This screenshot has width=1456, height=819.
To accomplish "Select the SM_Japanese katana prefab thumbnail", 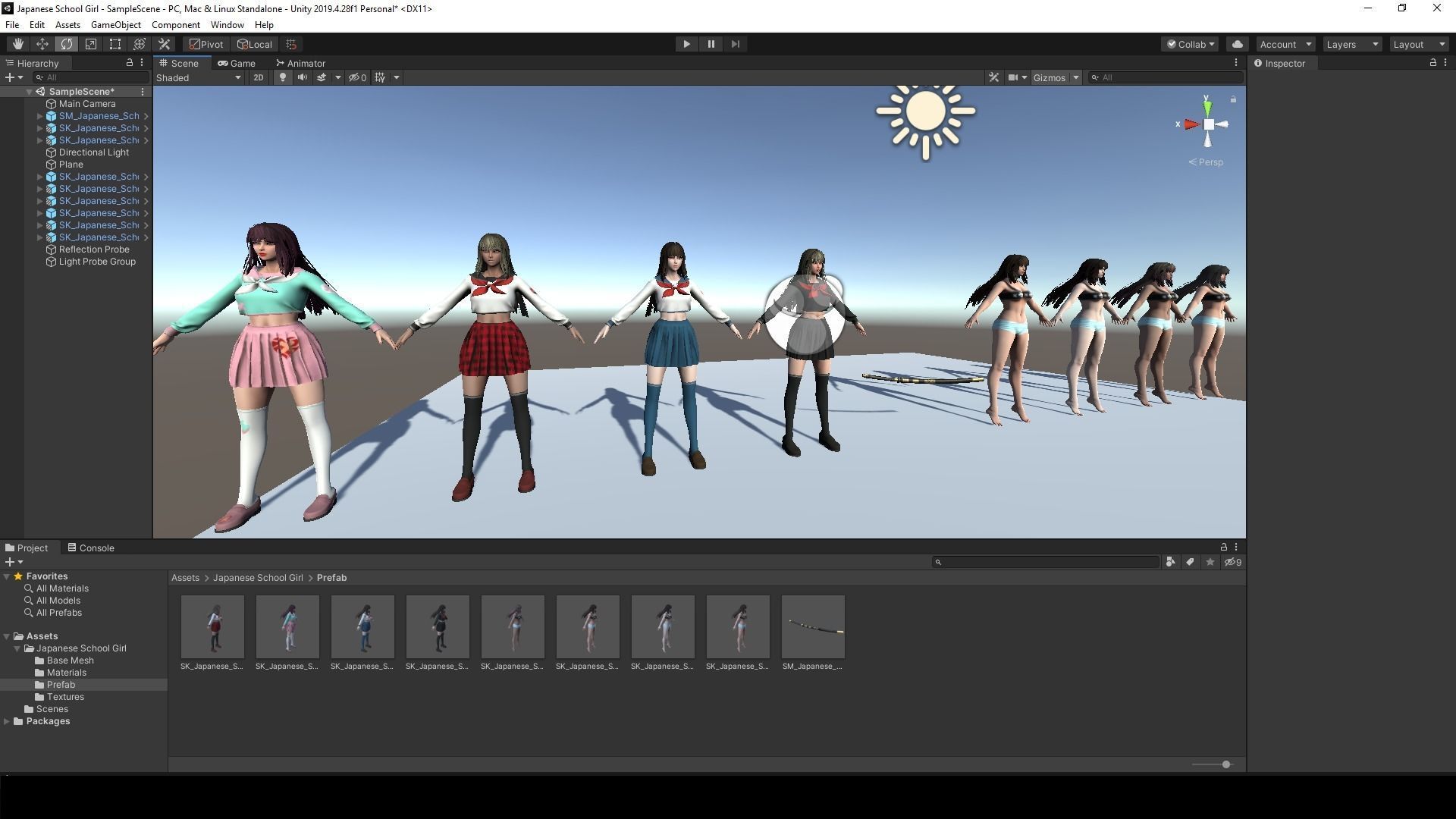I will (813, 627).
